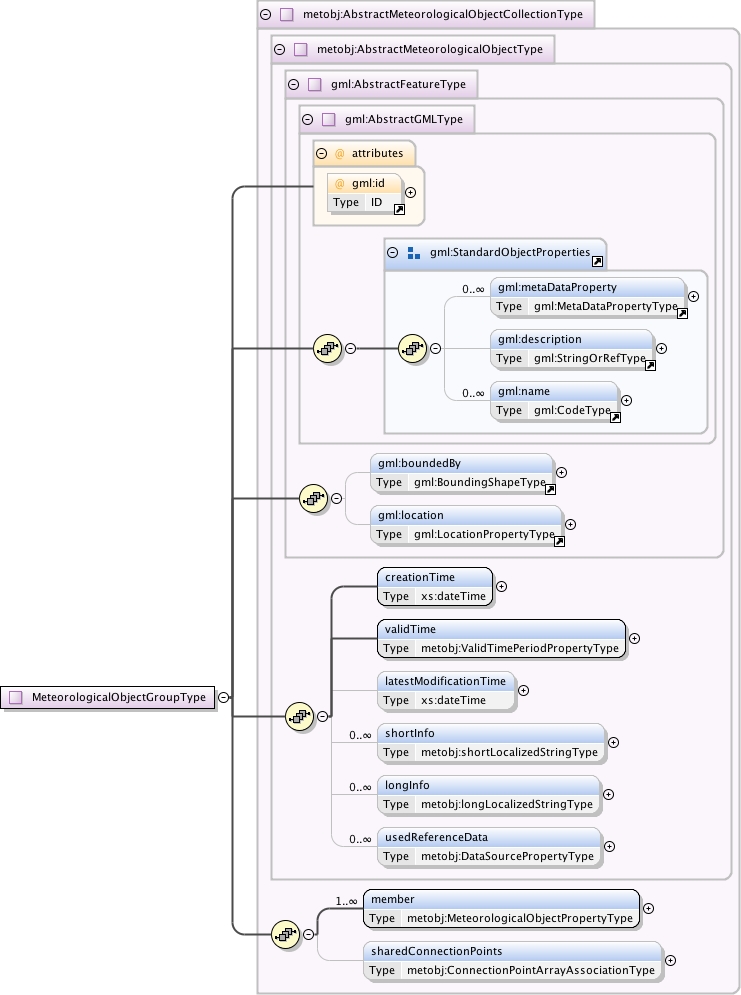
Task: Click group icon of gml:StandardObjectProperties
Action: 414,253
